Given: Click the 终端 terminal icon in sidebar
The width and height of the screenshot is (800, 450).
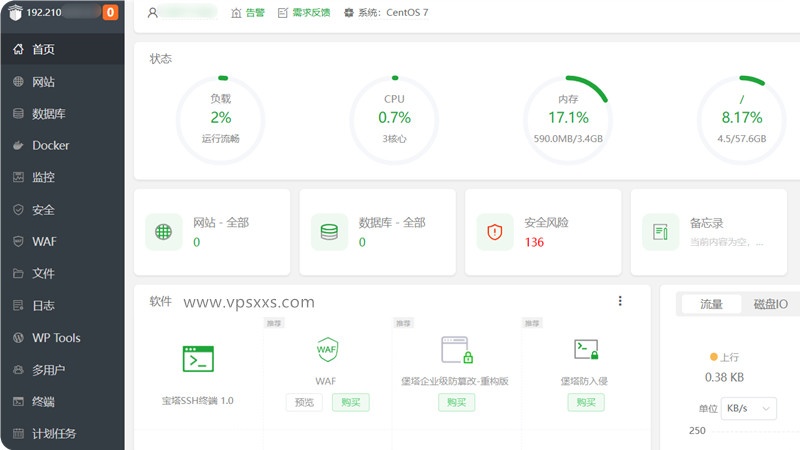Looking at the screenshot, I should pyautogui.click(x=18, y=402).
